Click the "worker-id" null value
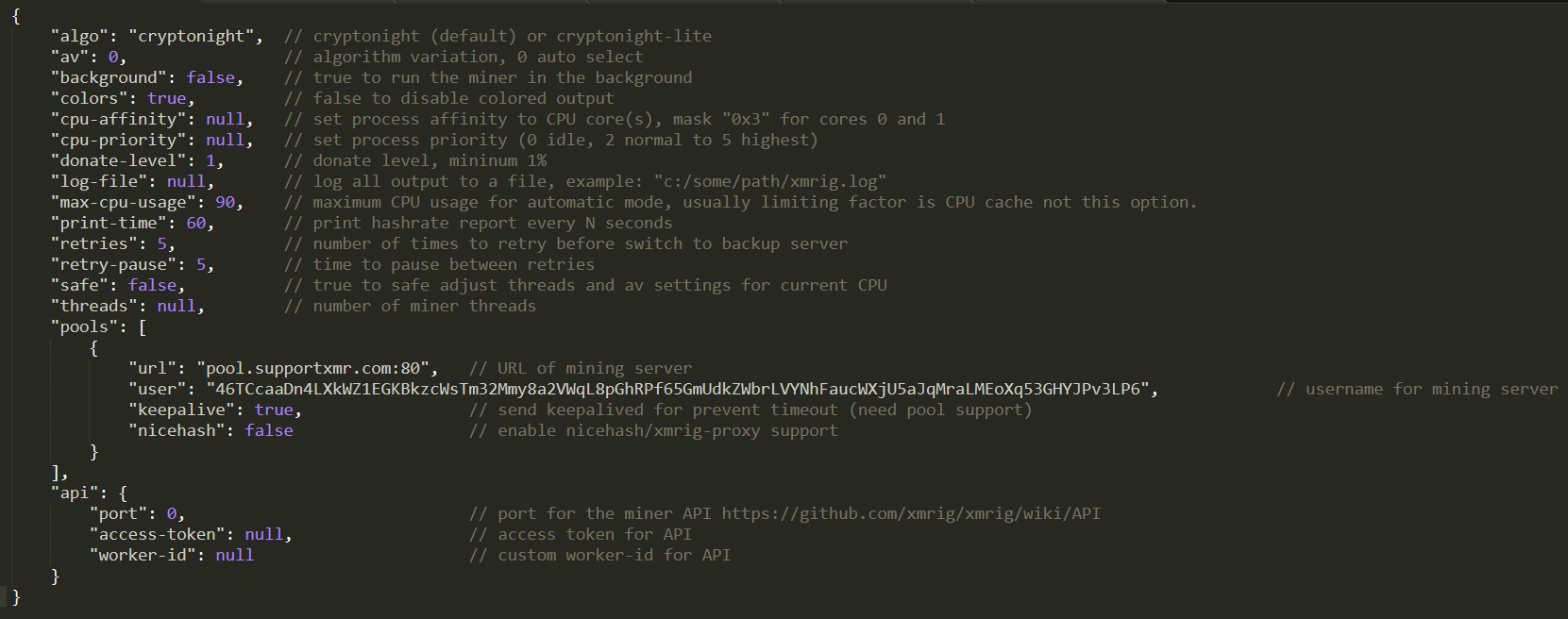This screenshot has width=1568, height=619. (234, 555)
